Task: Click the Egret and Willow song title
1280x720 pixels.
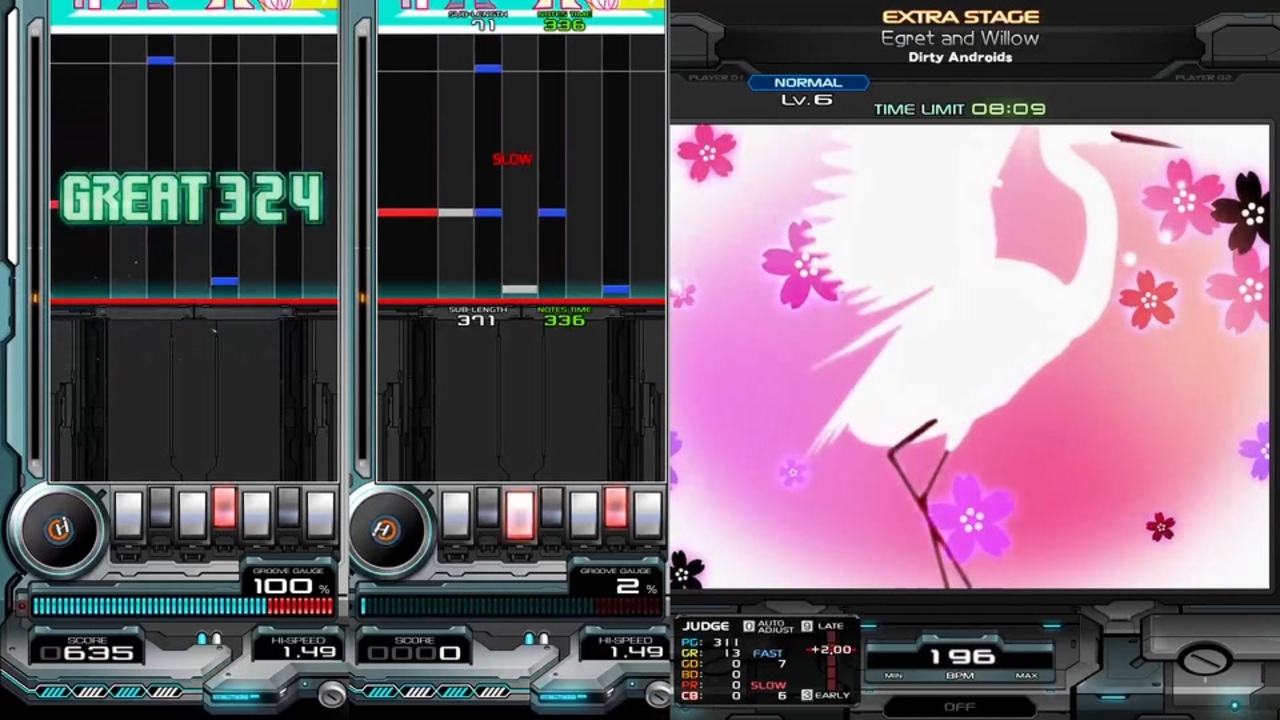Action: (960, 38)
